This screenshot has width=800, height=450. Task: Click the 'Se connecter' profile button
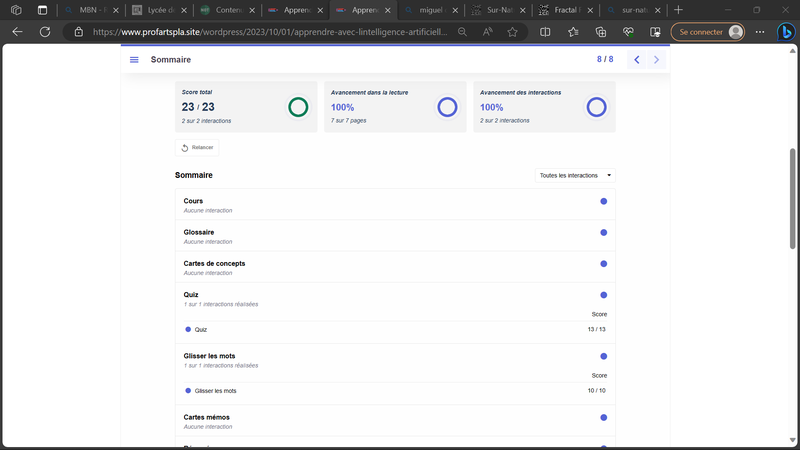[708, 32]
